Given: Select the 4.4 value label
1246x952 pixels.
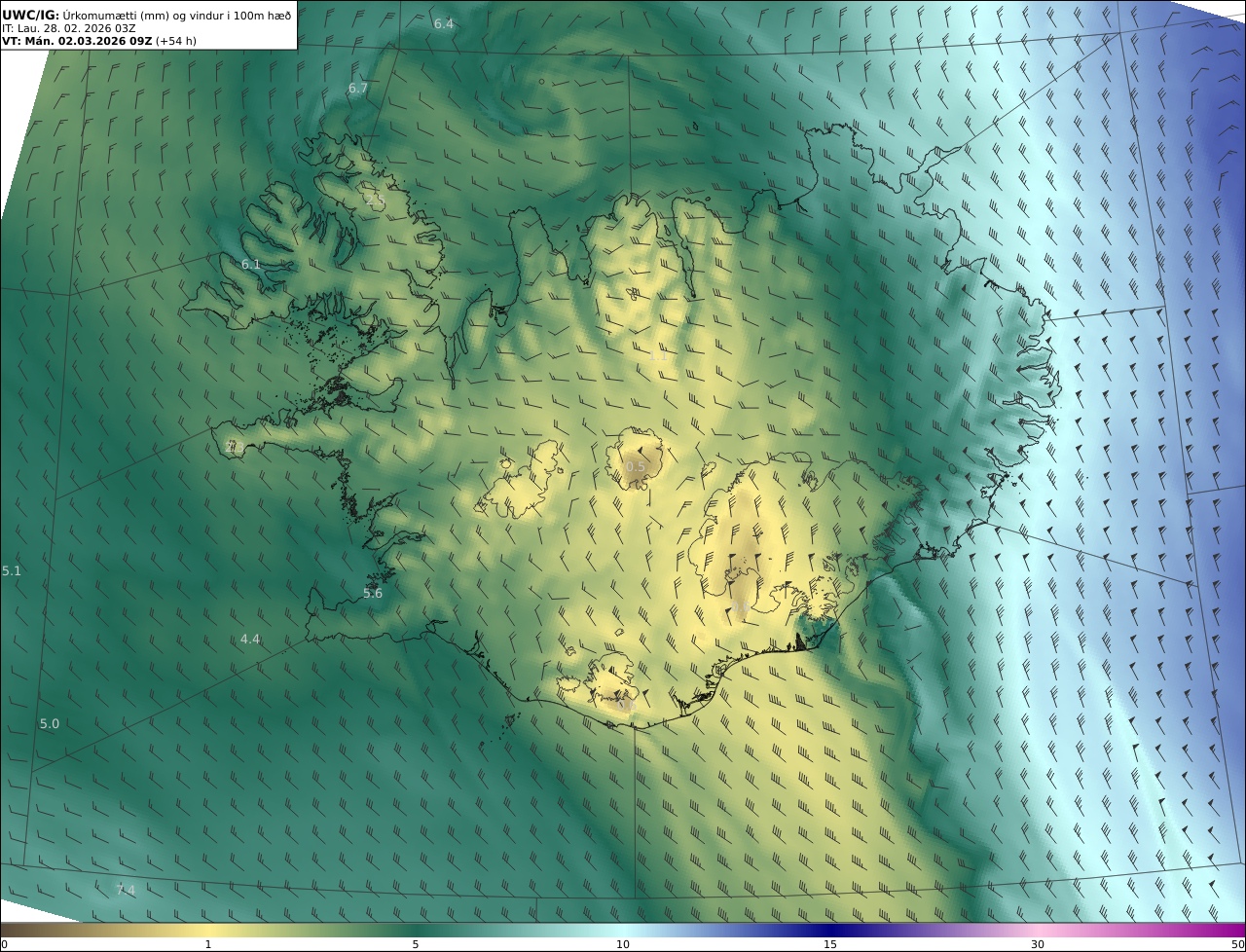Looking at the screenshot, I should [250, 640].
